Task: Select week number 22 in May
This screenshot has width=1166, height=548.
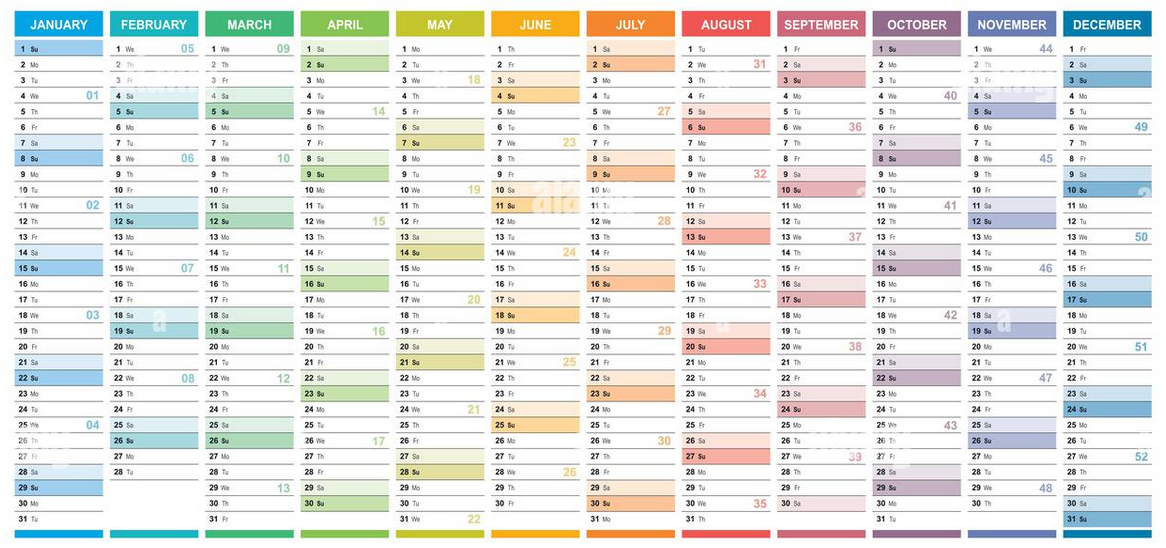Action: click(x=474, y=519)
